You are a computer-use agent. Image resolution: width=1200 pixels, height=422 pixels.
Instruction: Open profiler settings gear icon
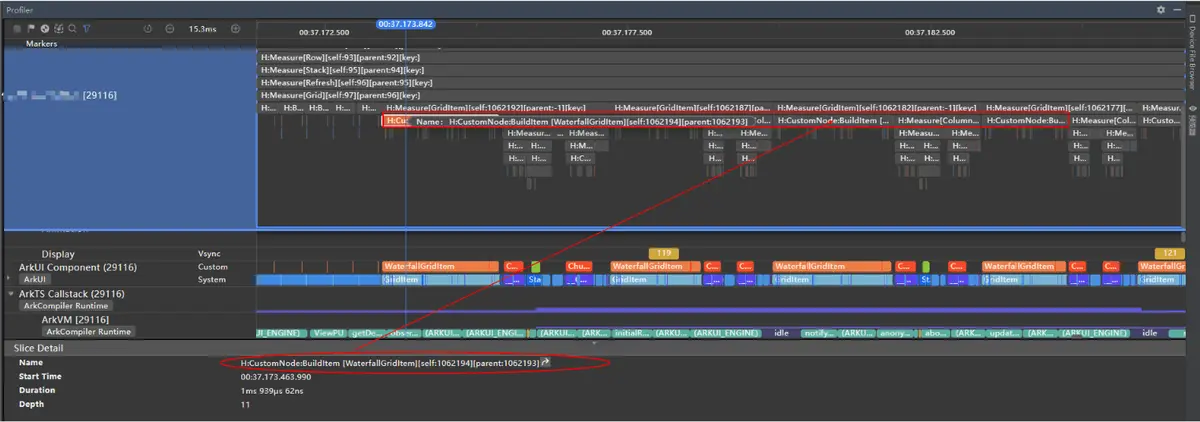[1161, 8]
